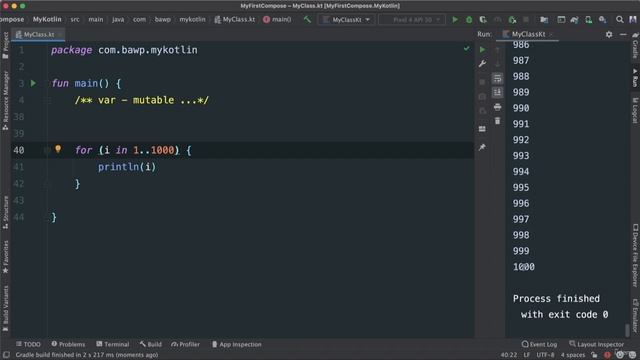Click the println(i) line in editor
Image resolution: width=640 pixels, height=360 pixels.
click(x=127, y=167)
